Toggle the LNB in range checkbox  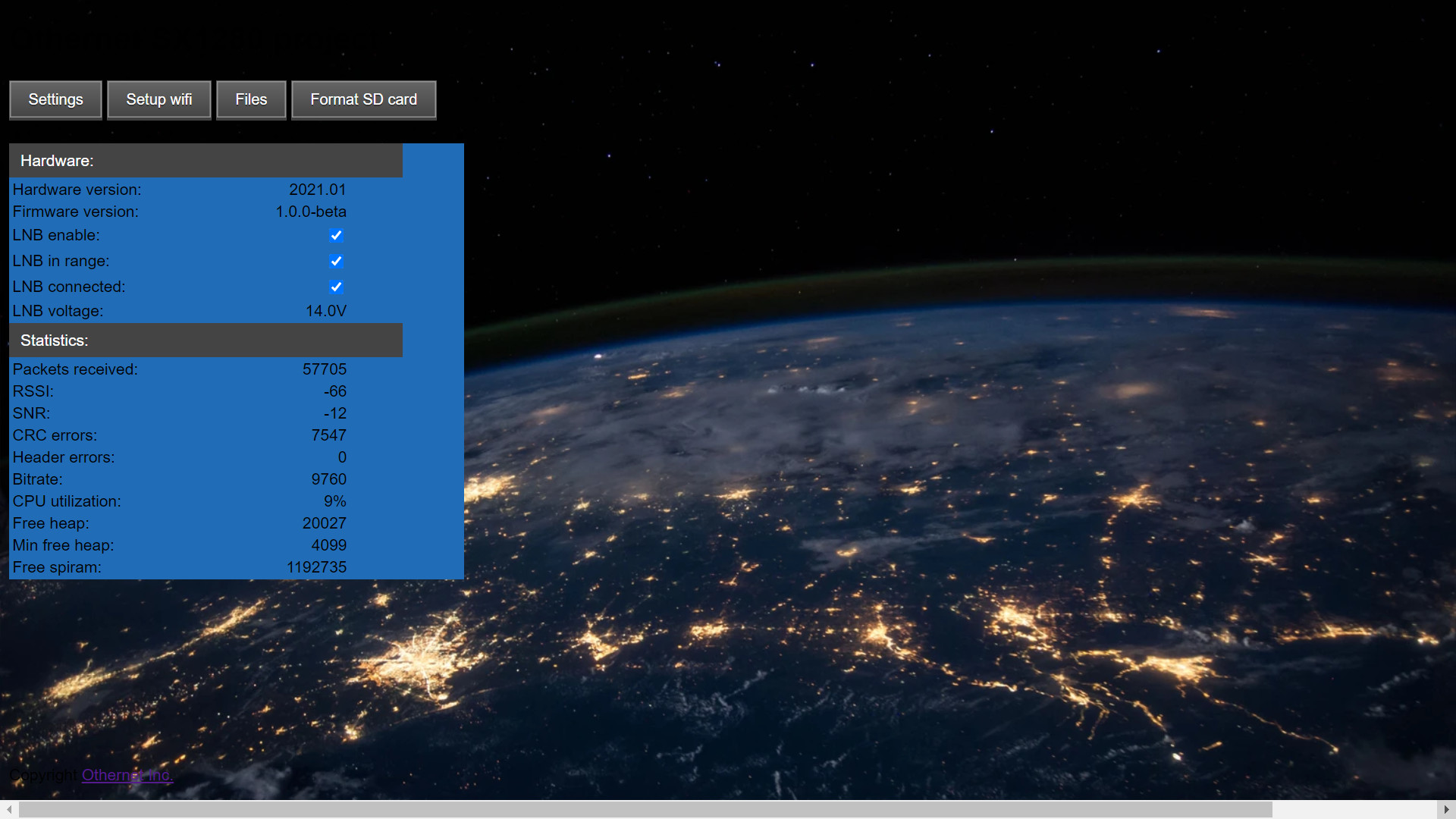tap(336, 261)
